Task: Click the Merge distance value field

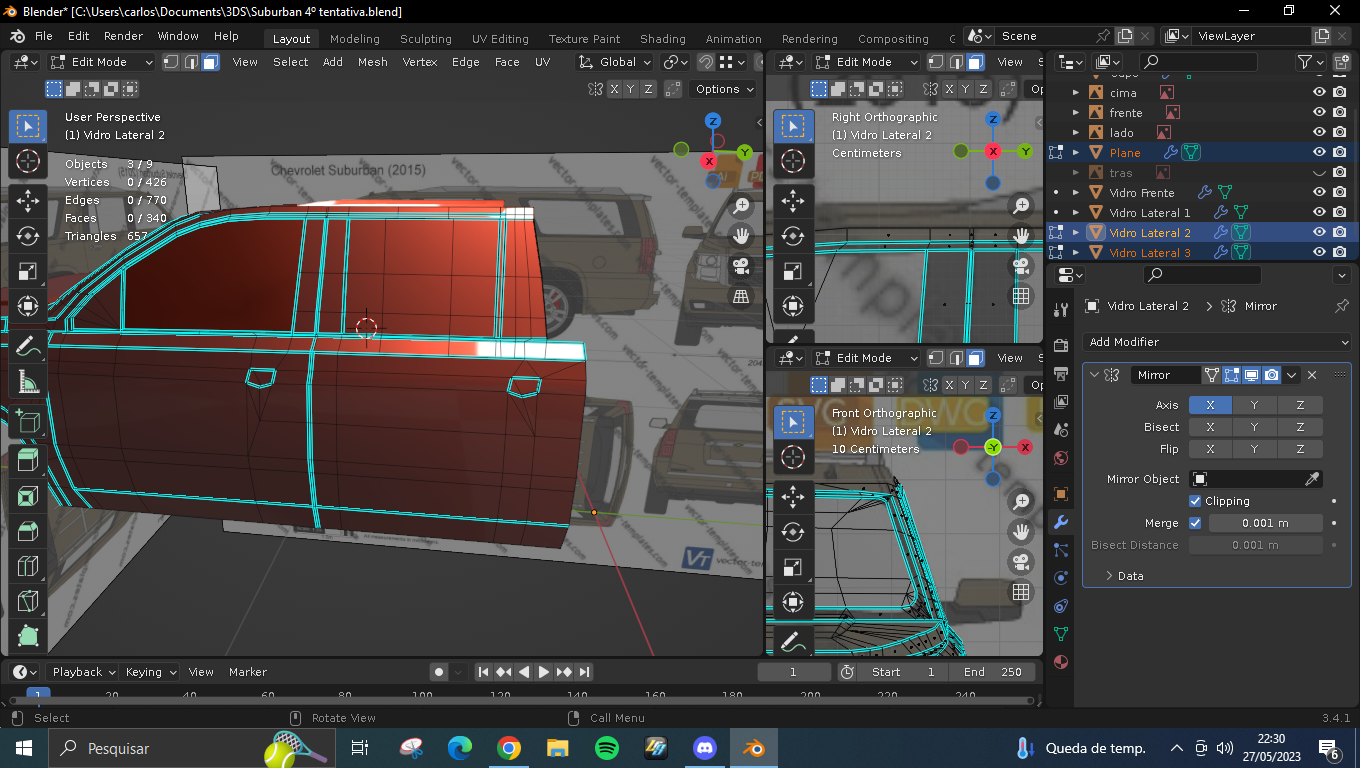Action: click(x=1266, y=523)
